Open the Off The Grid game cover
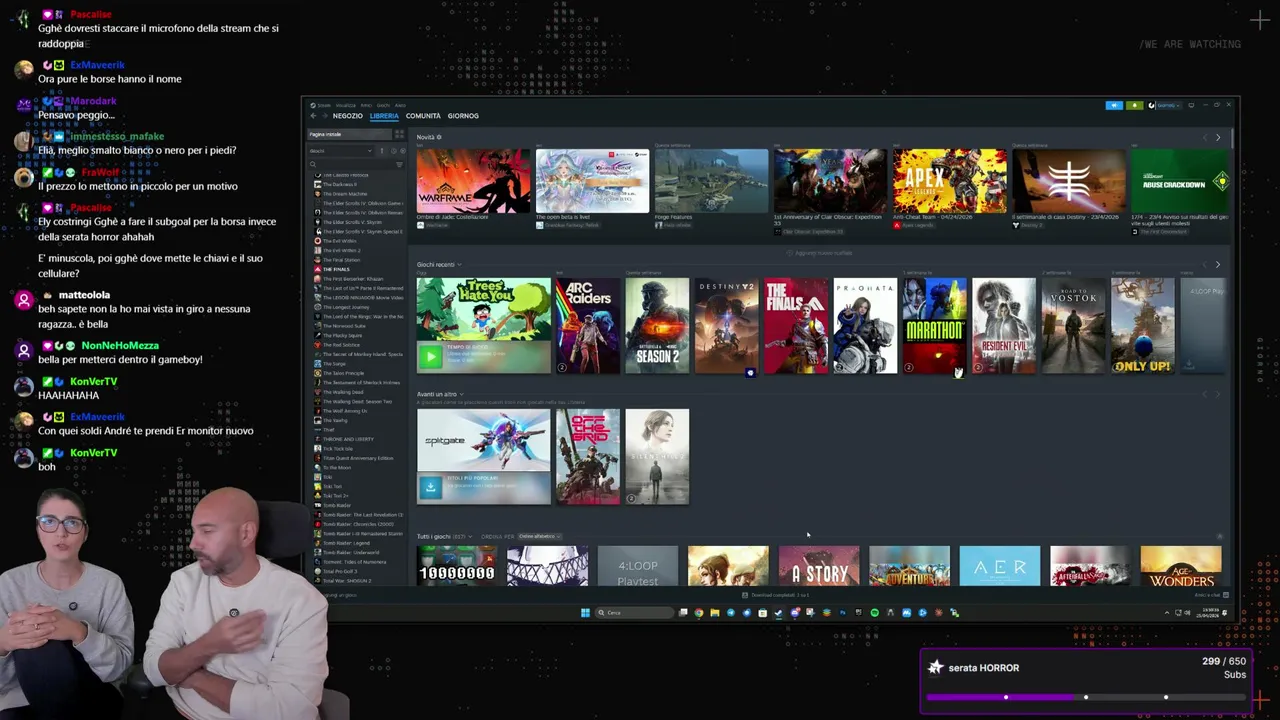 click(588, 456)
